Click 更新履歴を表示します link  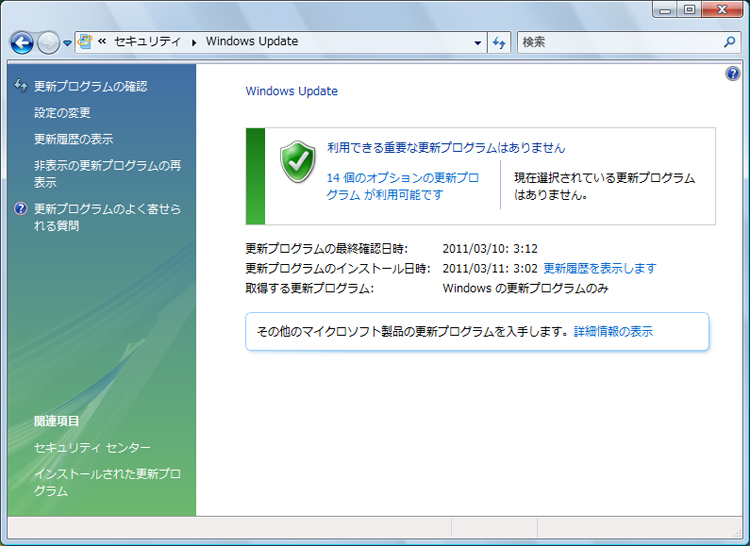pos(600,268)
